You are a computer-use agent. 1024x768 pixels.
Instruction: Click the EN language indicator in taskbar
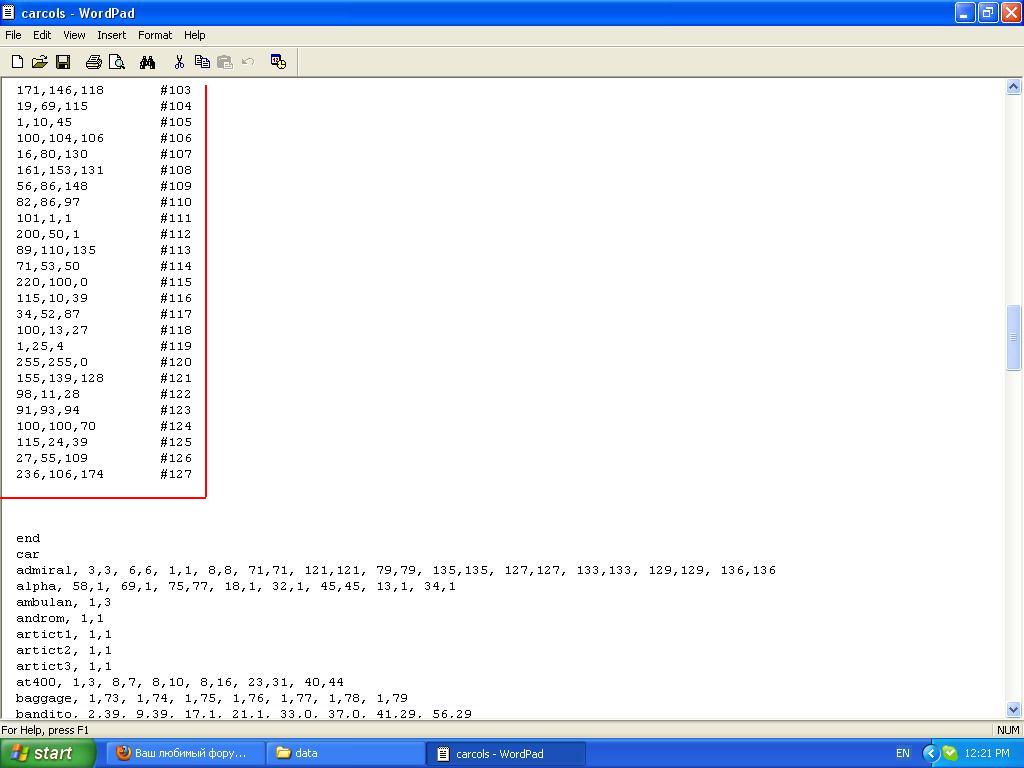point(903,753)
